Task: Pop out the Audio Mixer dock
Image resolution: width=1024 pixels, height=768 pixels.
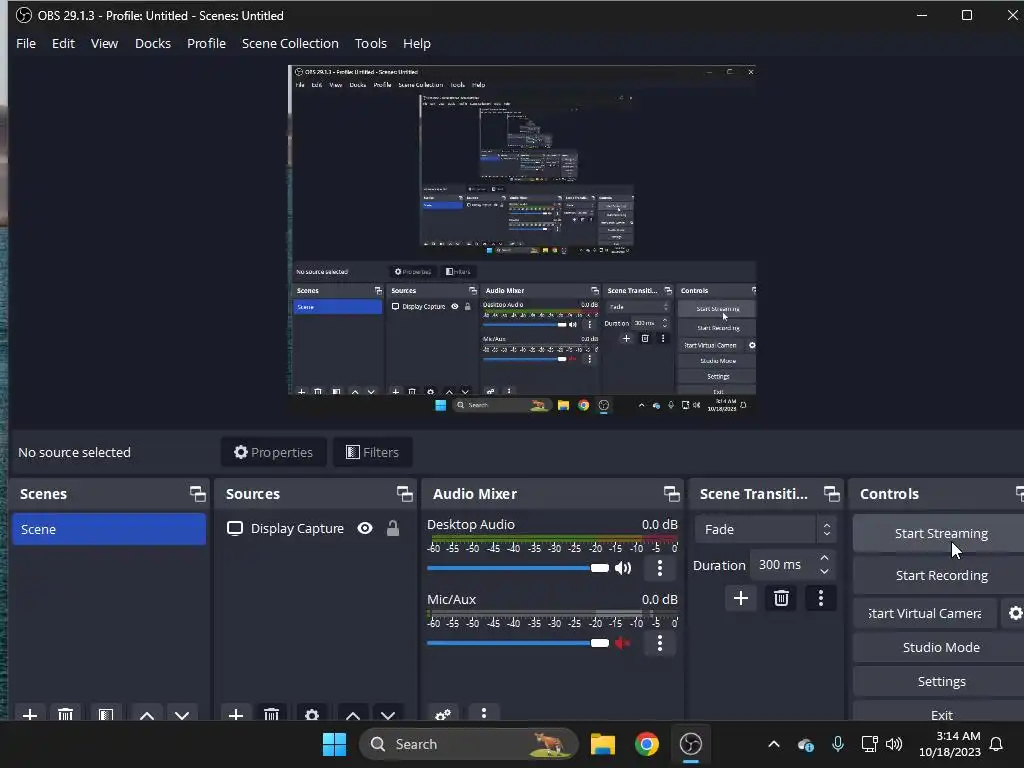Action: tap(671, 494)
